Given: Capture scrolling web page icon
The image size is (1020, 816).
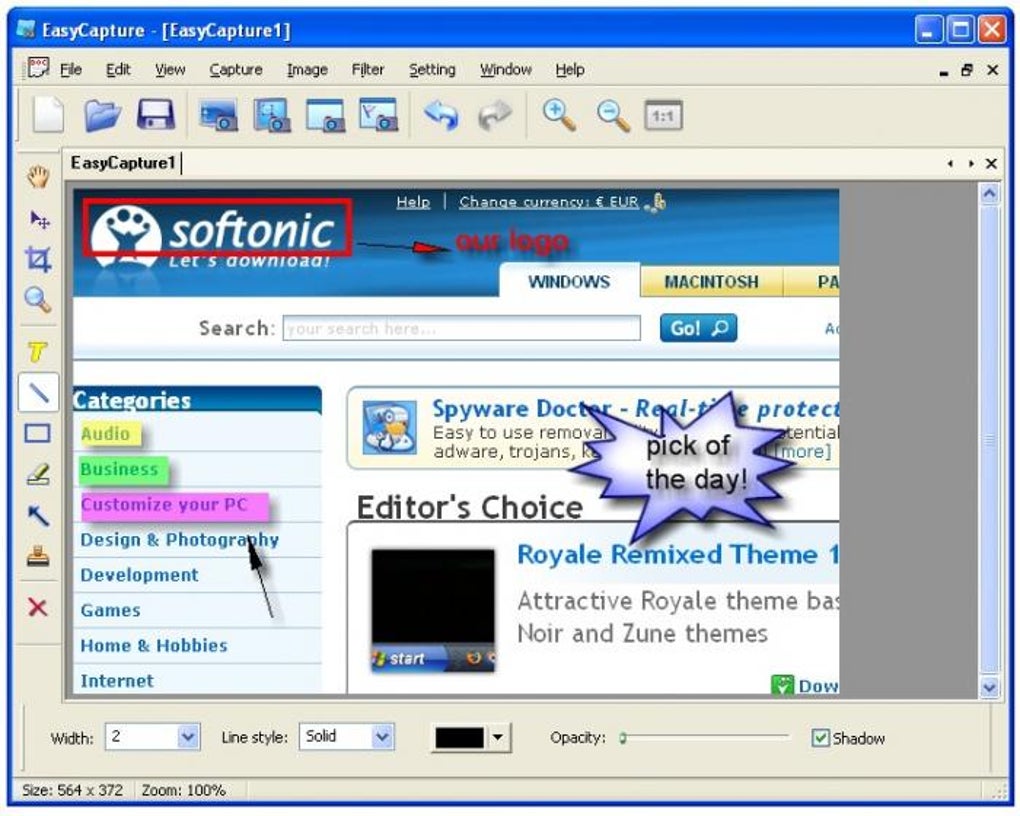Looking at the screenshot, I should point(378,115).
